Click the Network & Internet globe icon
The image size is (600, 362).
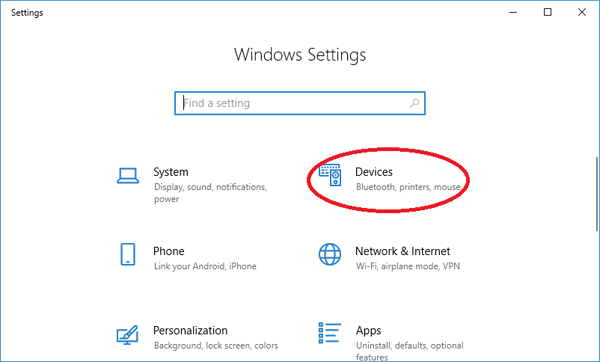pos(330,254)
